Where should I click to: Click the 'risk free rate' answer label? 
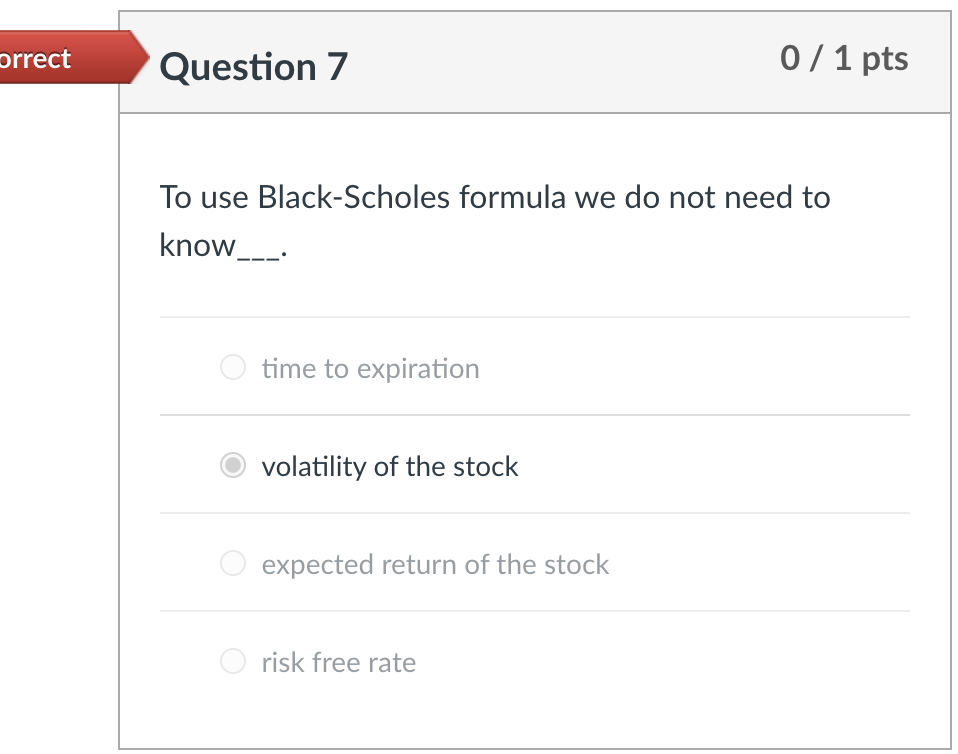pyautogui.click(x=338, y=662)
